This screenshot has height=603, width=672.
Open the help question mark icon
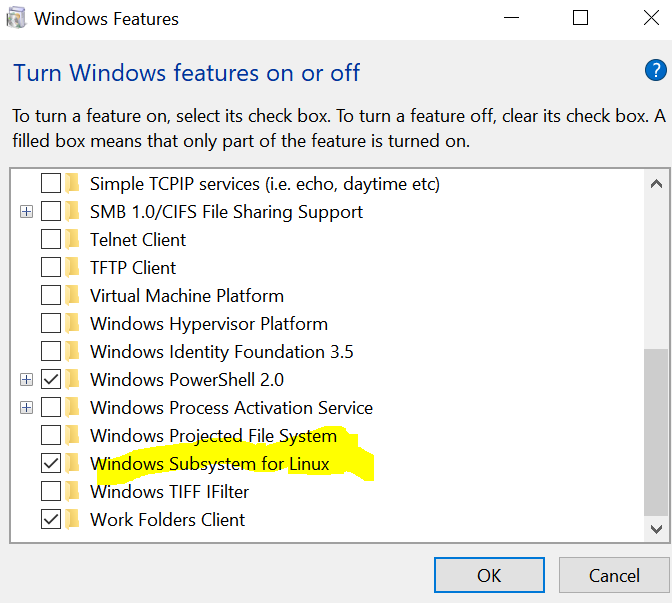pyautogui.click(x=655, y=70)
